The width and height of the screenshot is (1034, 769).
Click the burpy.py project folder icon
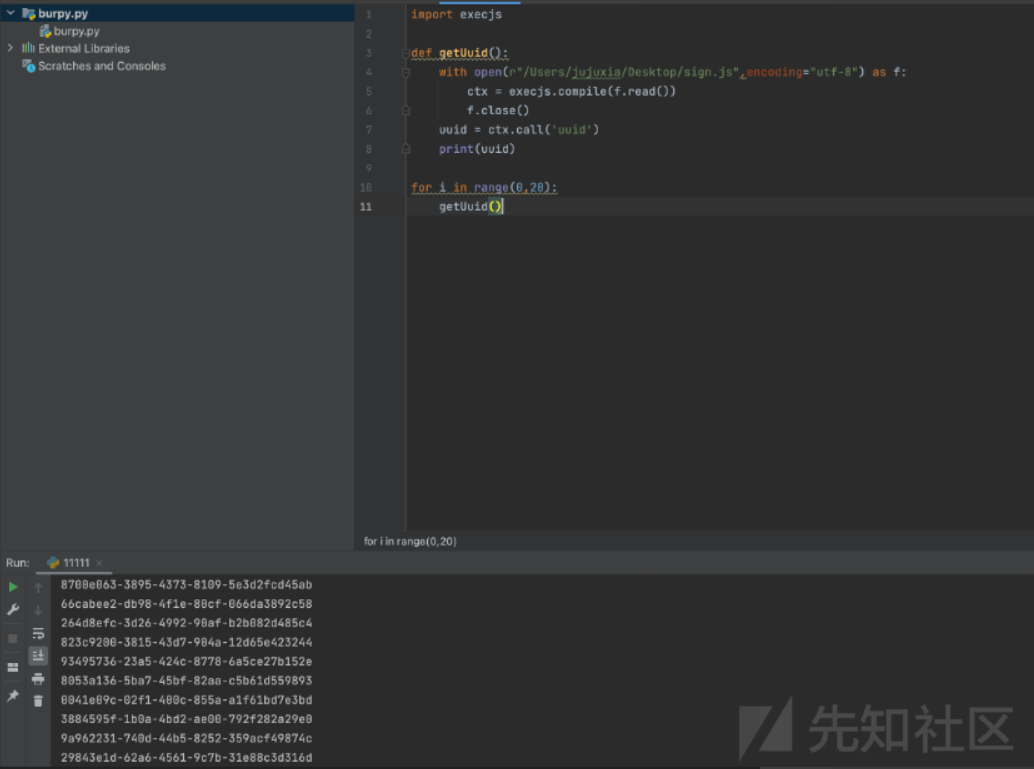(28, 13)
